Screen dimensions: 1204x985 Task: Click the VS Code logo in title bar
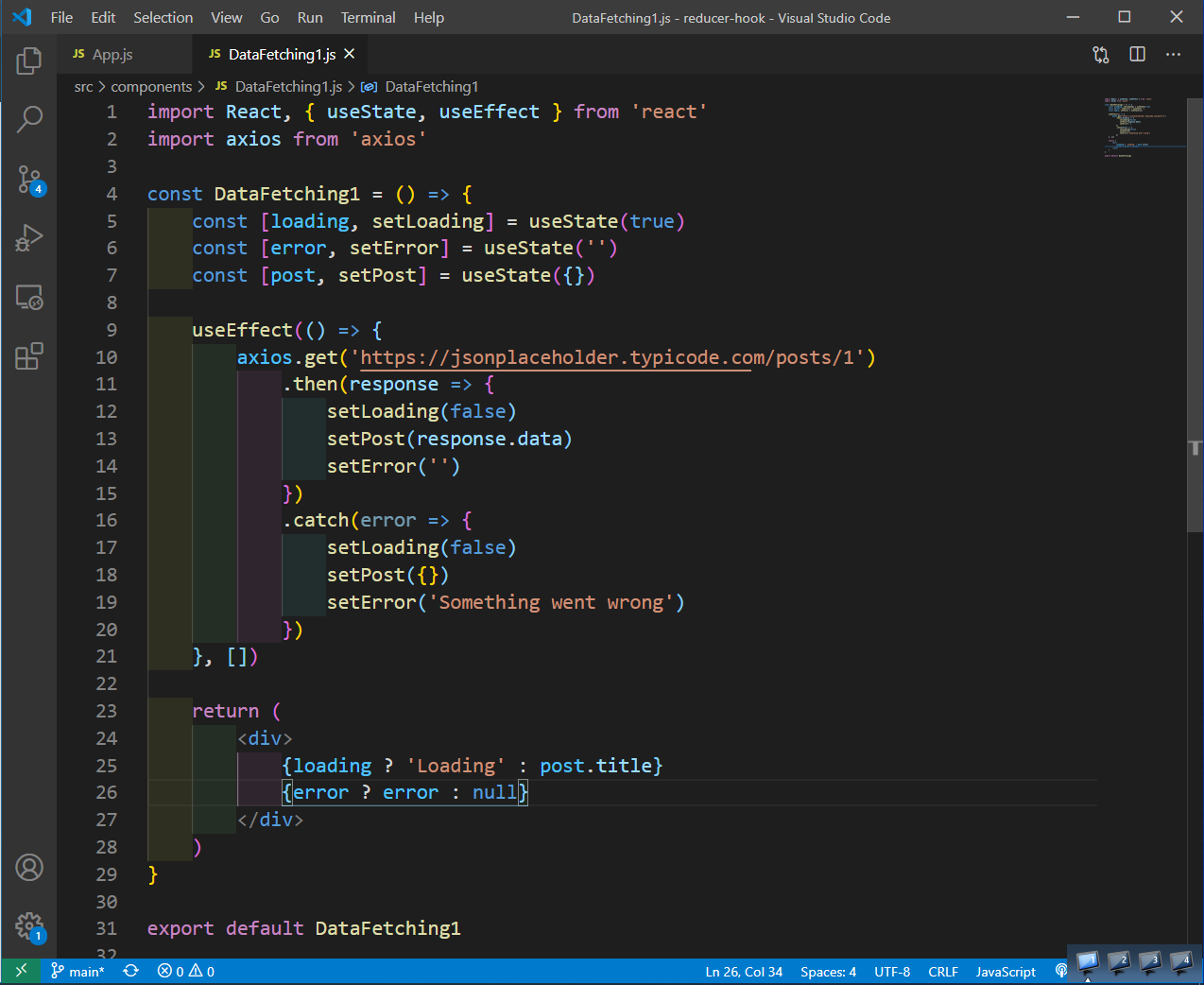click(22, 17)
